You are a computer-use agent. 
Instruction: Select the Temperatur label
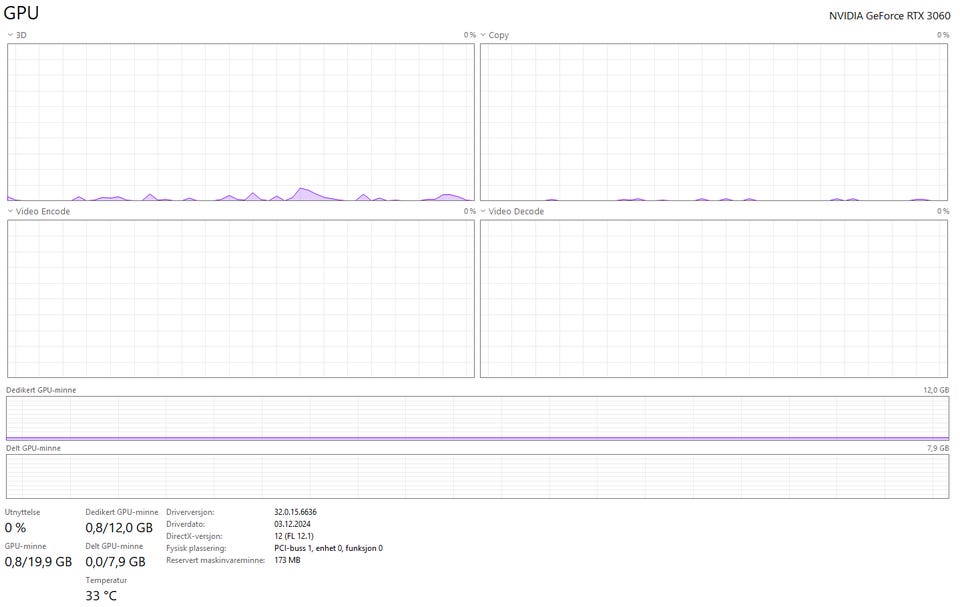pyautogui.click(x=106, y=580)
